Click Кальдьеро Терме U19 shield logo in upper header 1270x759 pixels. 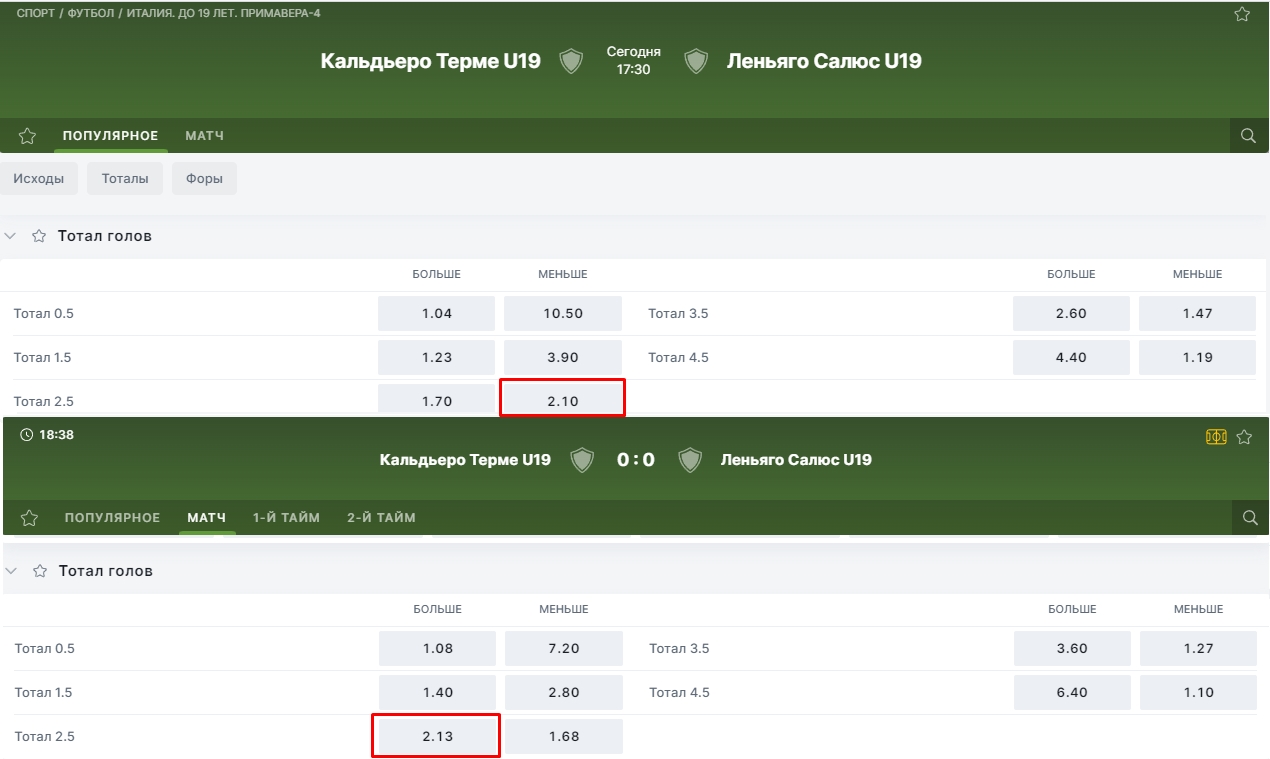click(x=571, y=61)
